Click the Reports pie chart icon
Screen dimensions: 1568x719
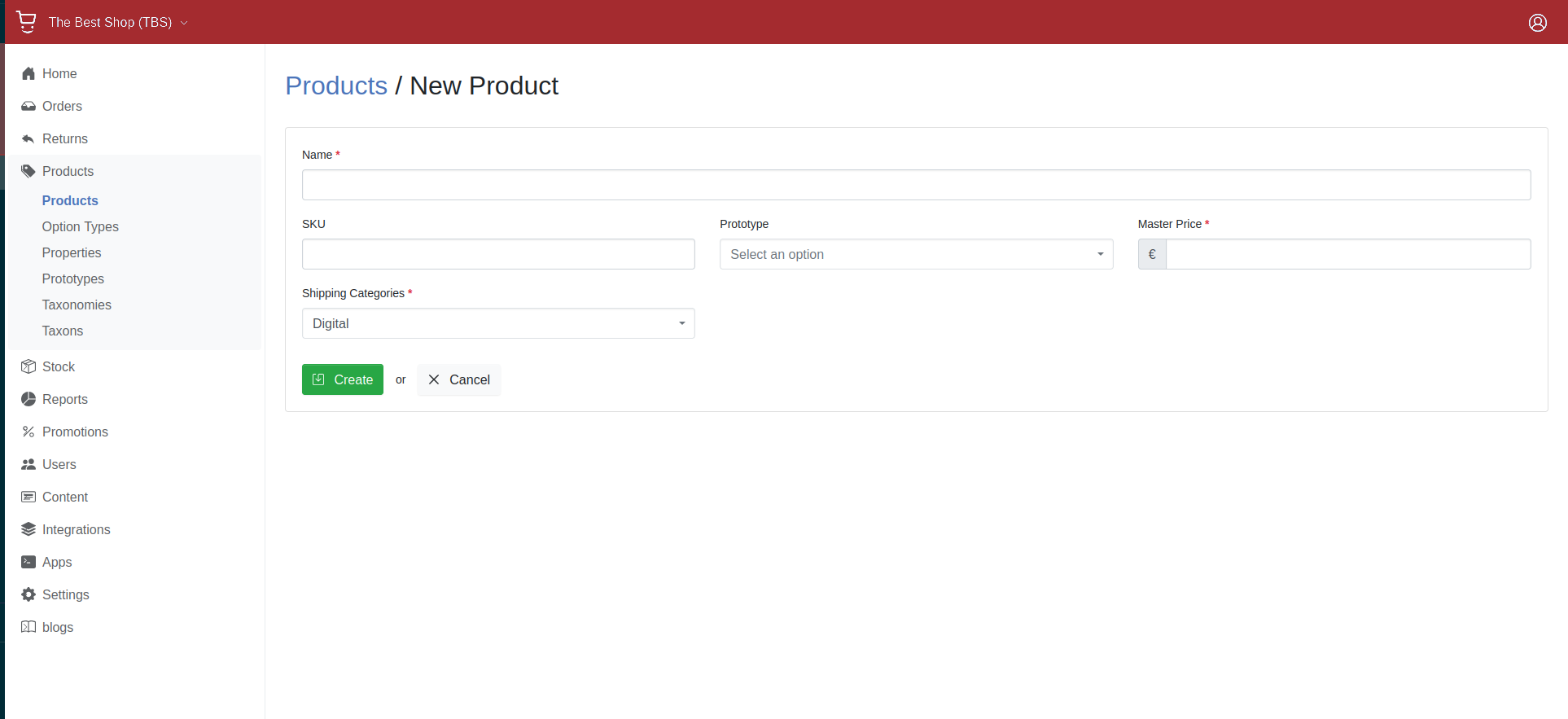coord(28,400)
